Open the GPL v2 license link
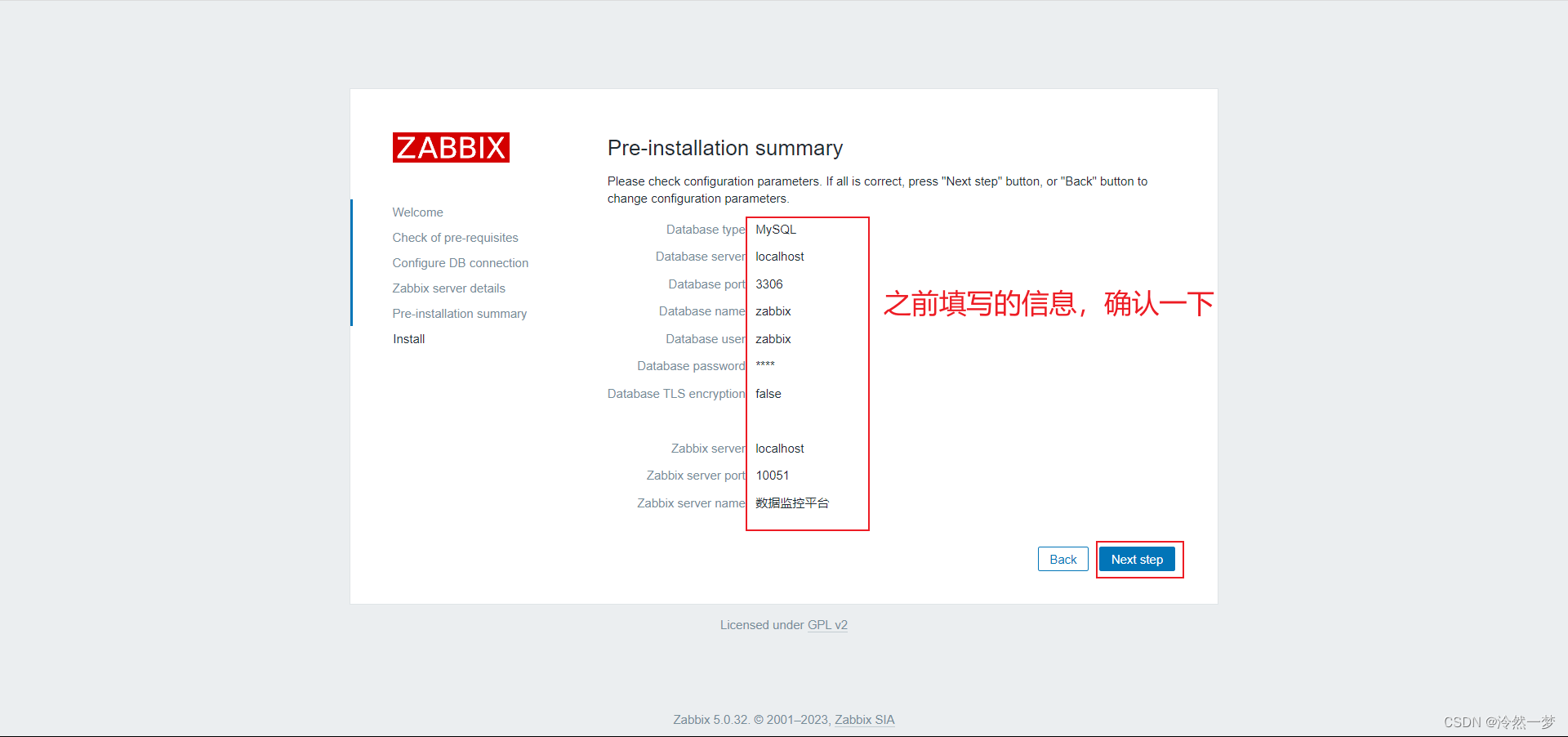This screenshot has height=737, width=1568. [x=827, y=625]
